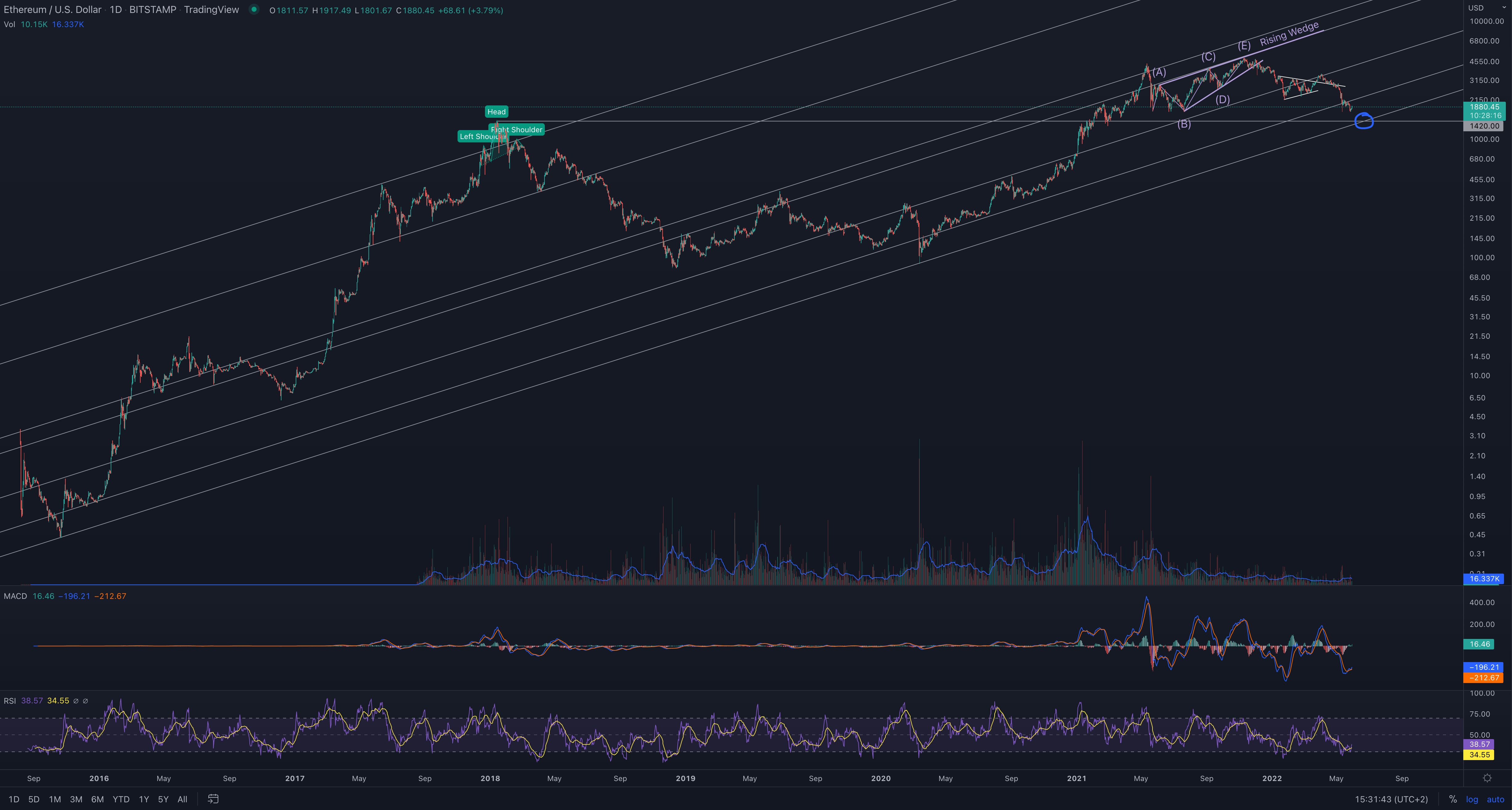This screenshot has width=1512, height=810.
Task: Click the green market status dot
Action: [x=253, y=9]
